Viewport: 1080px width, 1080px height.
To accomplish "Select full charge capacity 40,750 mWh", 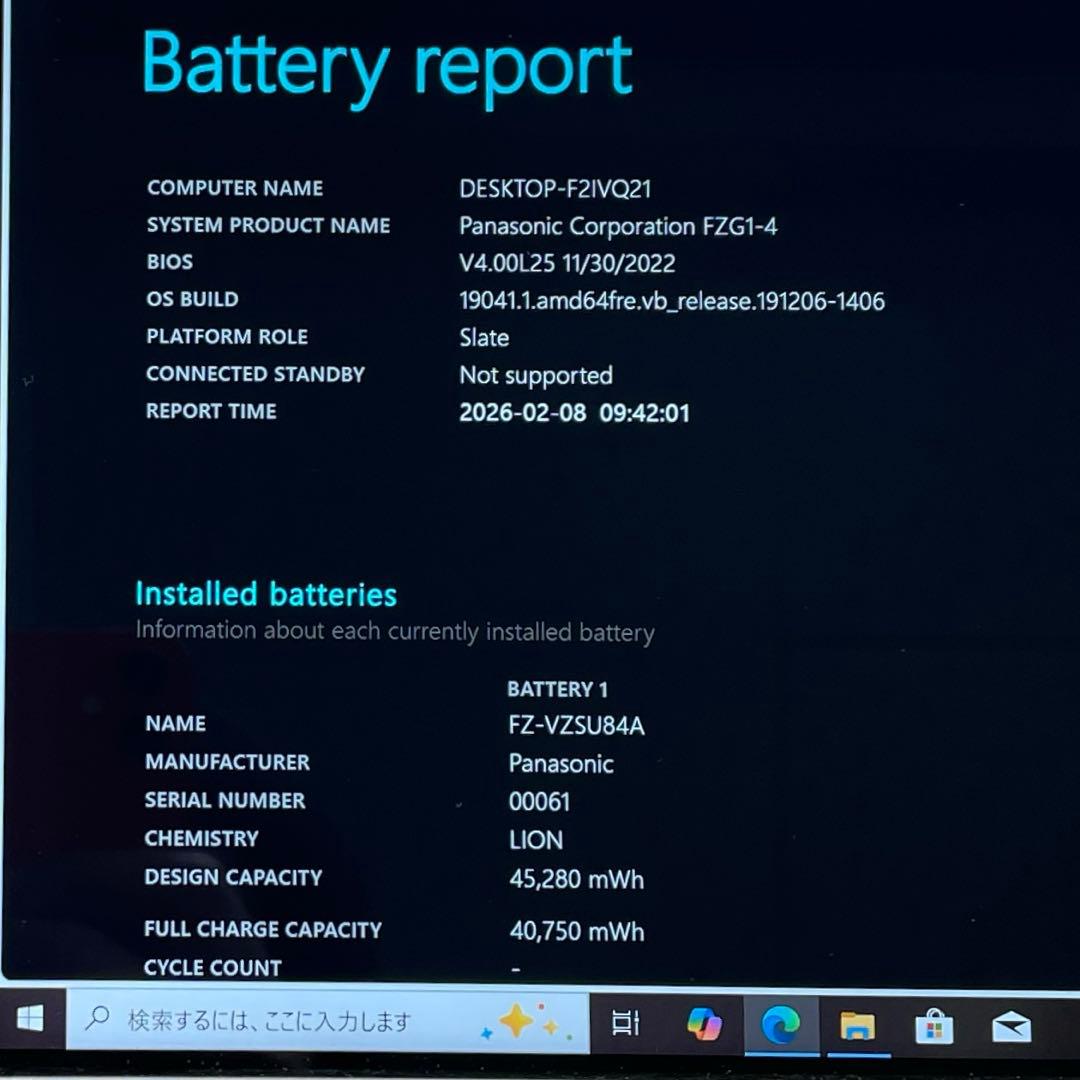I will click(577, 931).
